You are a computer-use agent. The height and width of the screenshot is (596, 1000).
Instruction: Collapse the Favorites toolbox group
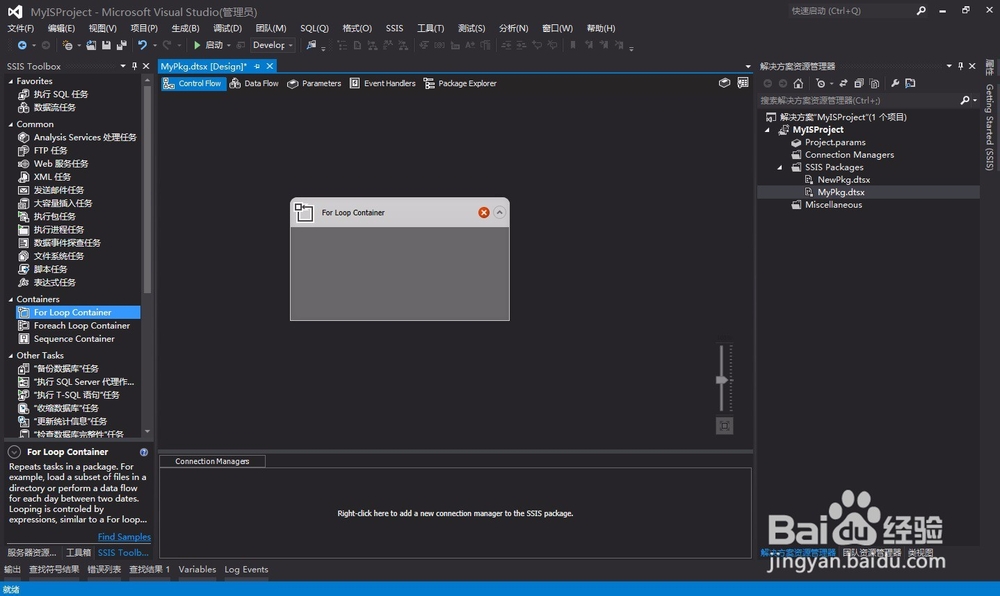tap(11, 82)
